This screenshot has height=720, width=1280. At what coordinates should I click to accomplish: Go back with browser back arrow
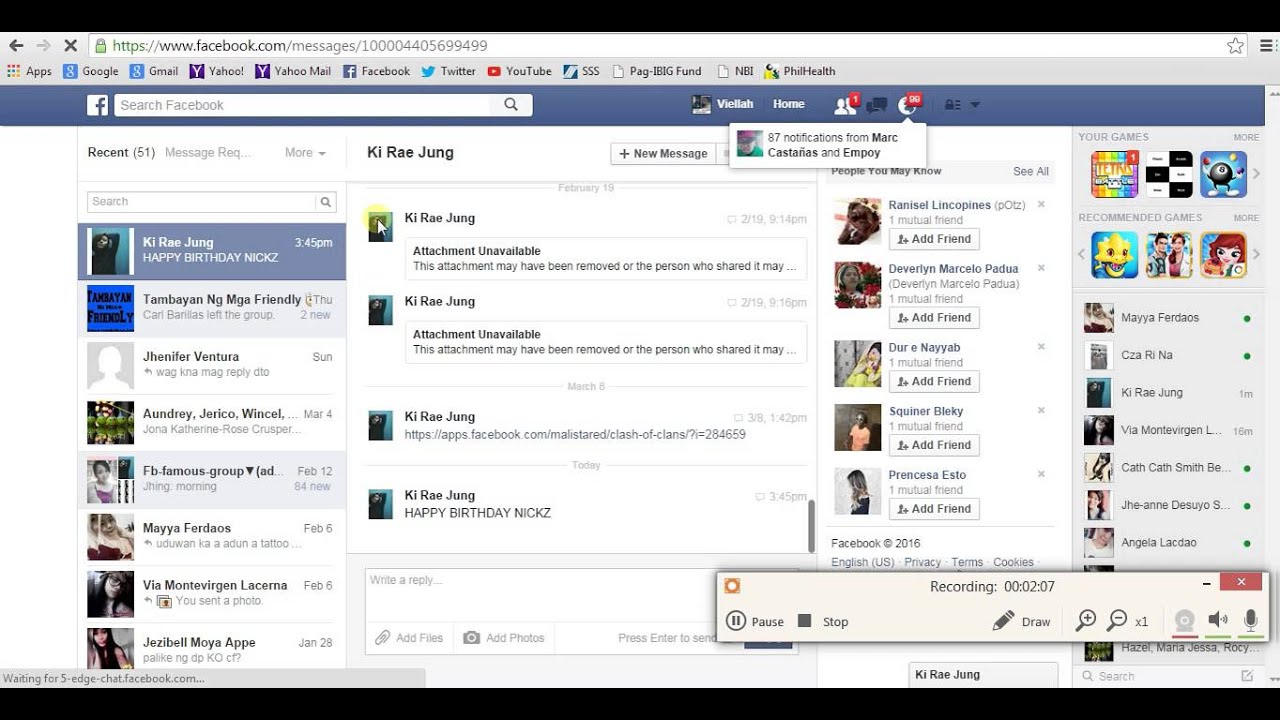15,46
